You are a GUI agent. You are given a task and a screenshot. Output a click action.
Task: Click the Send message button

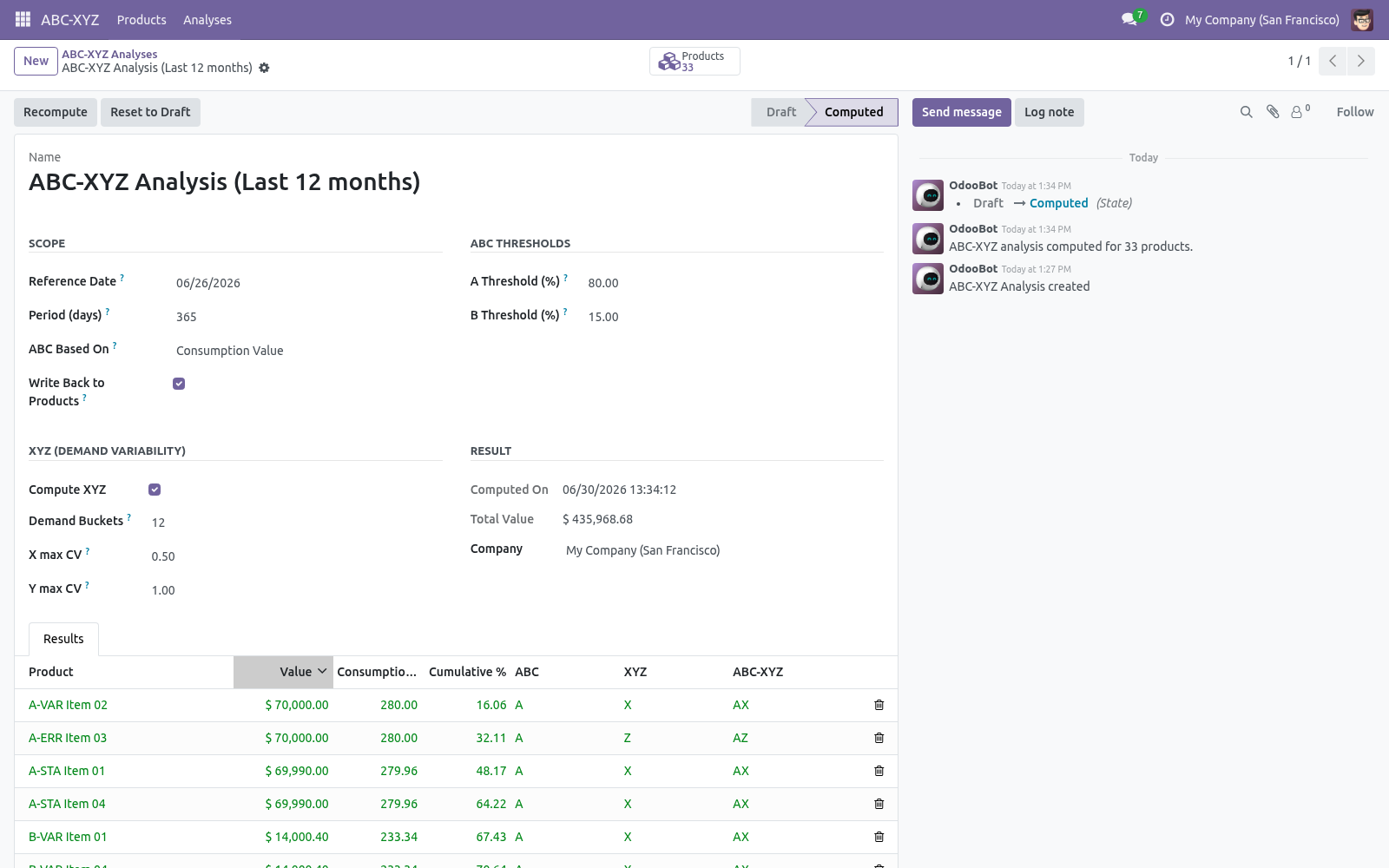click(x=961, y=112)
